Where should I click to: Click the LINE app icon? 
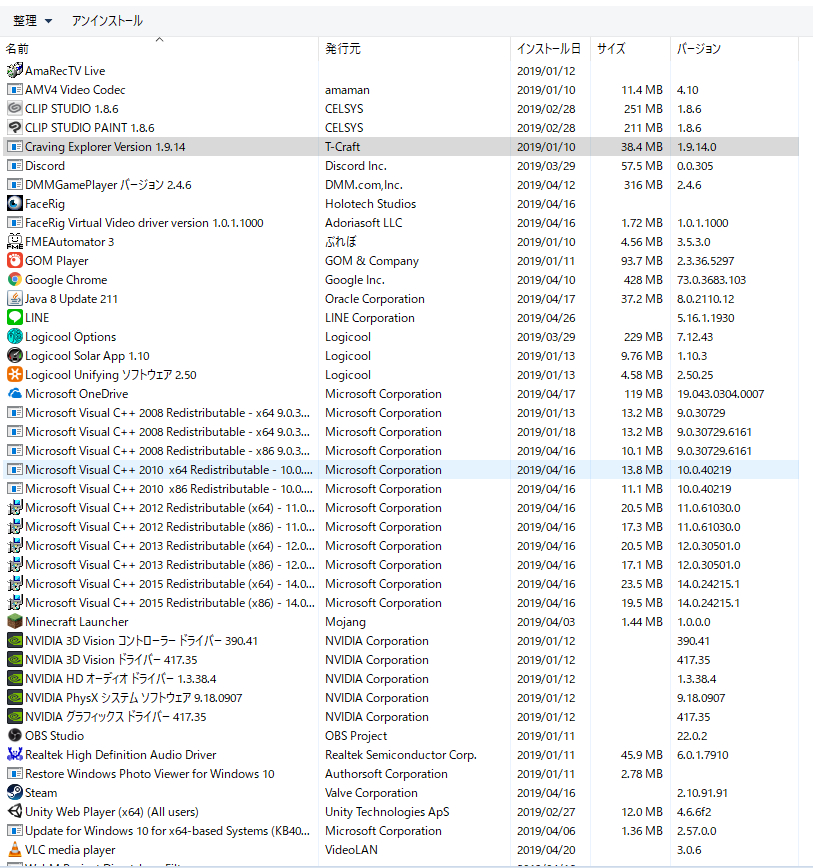pyautogui.click(x=14, y=317)
